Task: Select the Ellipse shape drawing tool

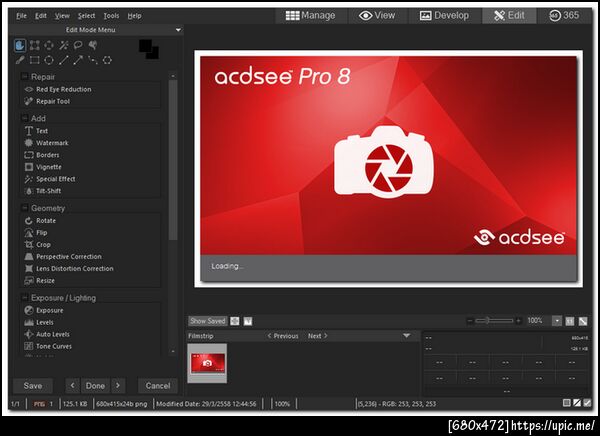Action: click(49, 60)
